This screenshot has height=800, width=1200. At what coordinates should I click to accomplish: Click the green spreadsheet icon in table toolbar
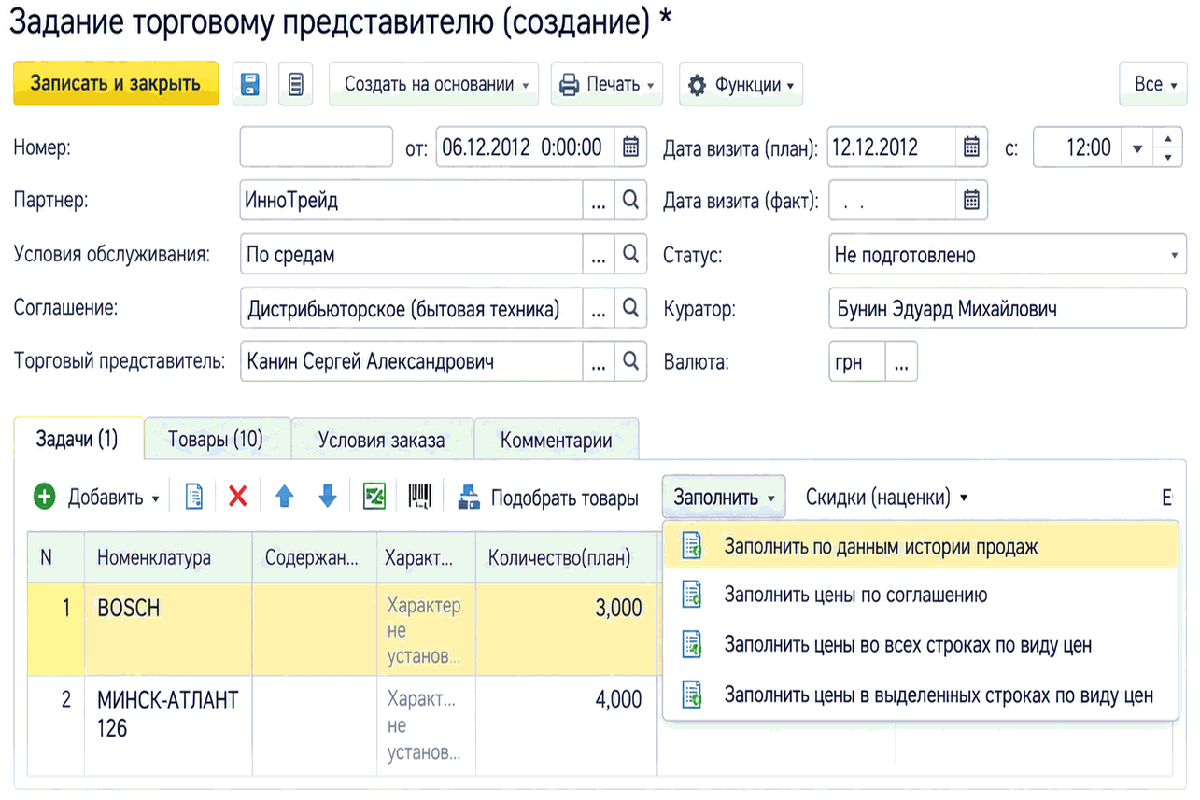point(374,496)
